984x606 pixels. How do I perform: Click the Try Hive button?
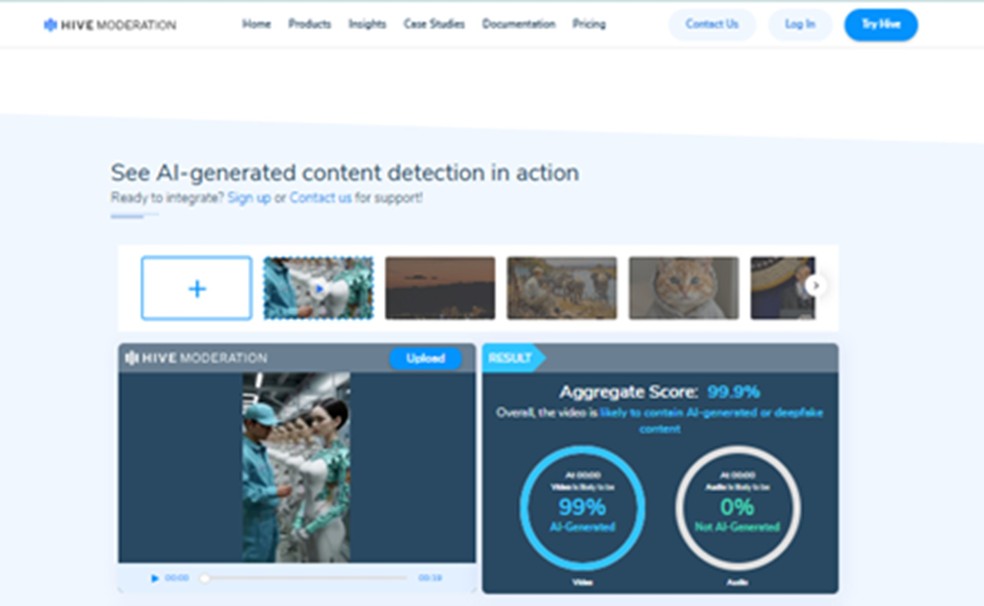(x=881, y=24)
